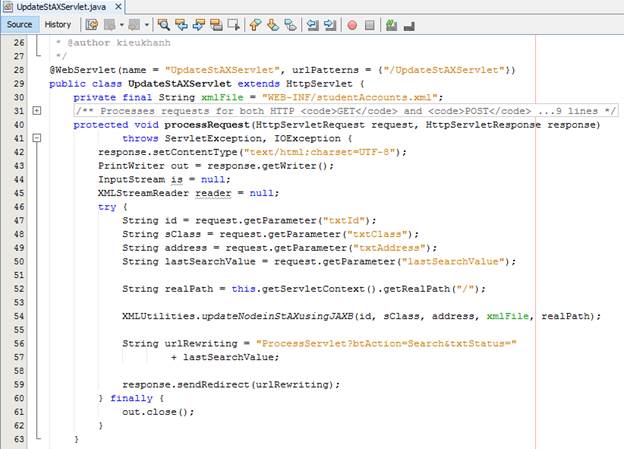Select the UpdateStAXServlet.java file tab
This screenshot has height=449, width=624.
pyautogui.click(x=61, y=7)
